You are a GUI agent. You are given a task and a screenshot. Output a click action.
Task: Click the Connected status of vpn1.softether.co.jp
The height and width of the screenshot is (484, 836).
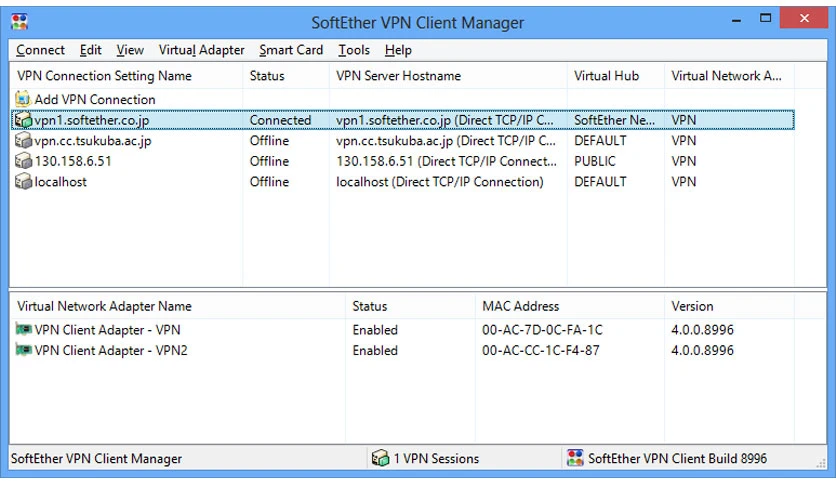(x=280, y=120)
